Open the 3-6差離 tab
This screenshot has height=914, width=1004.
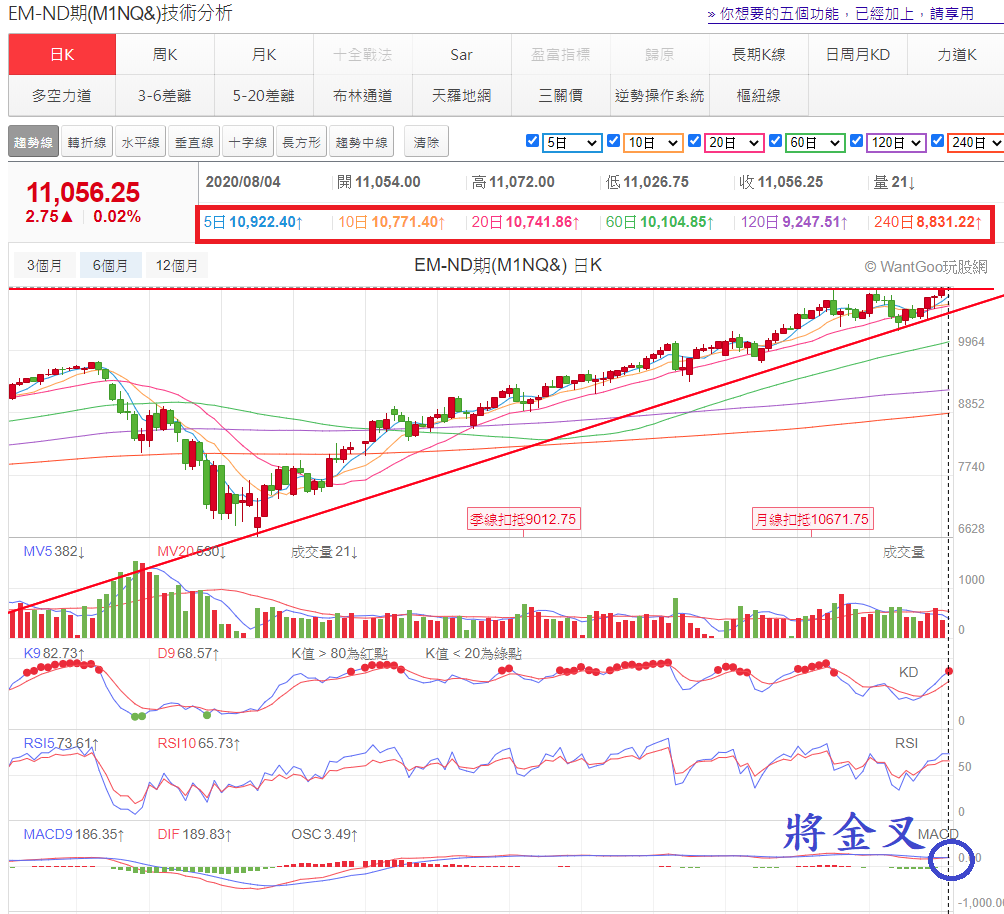[x=165, y=95]
